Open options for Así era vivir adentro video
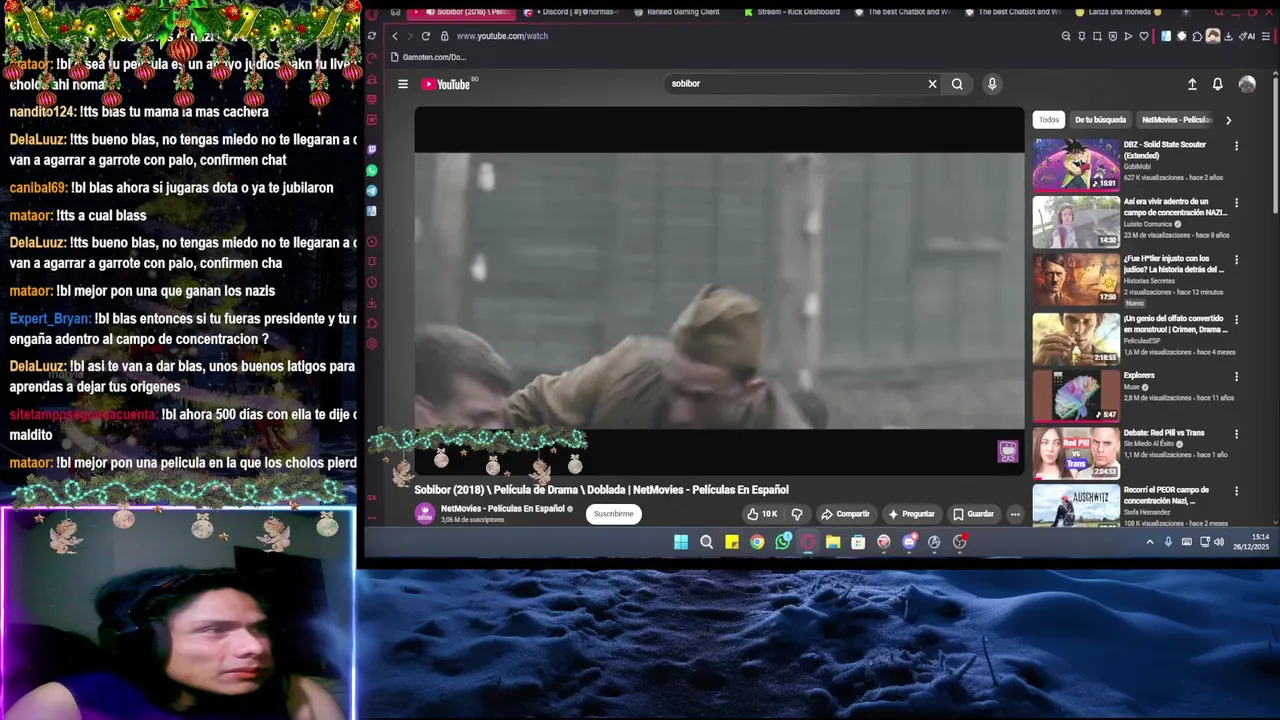Image resolution: width=1280 pixels, height=720 pixels. coord(1236,203)
